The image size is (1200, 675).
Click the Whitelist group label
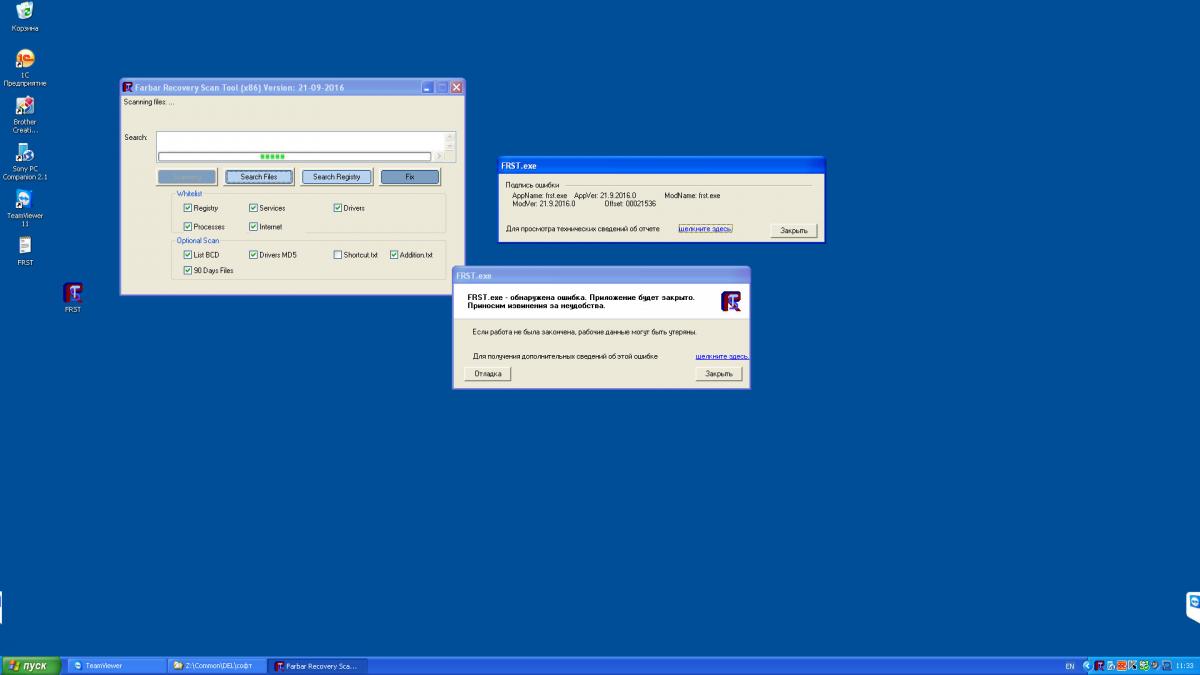coord(190,193)
